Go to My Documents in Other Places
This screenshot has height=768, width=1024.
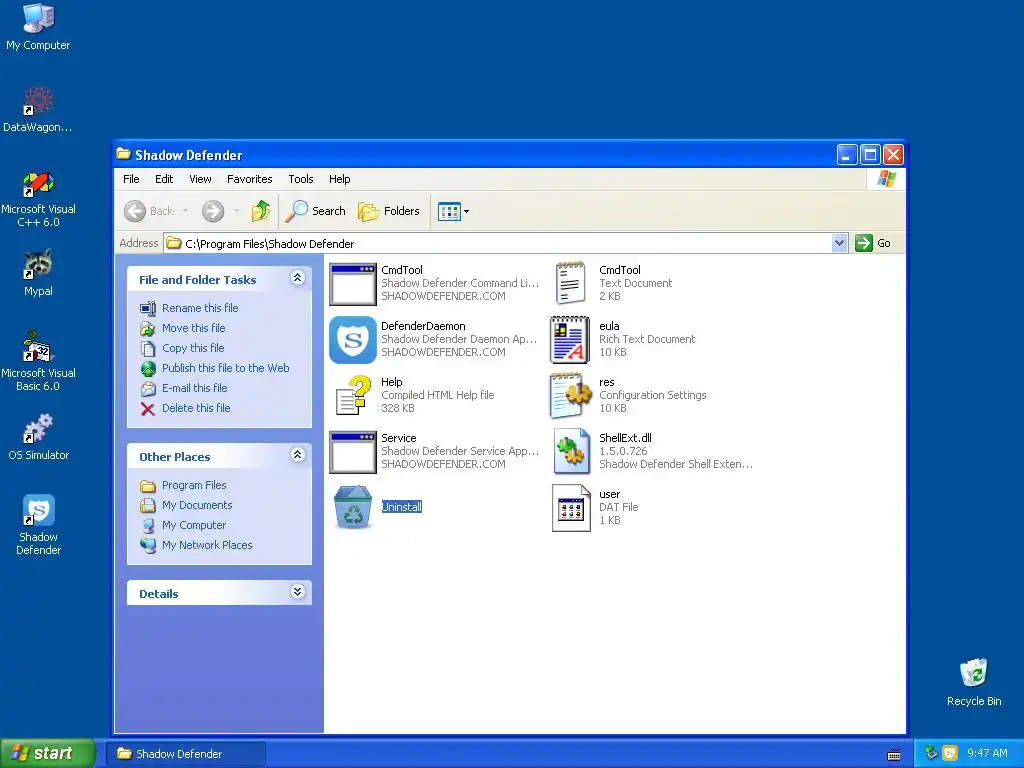[197, 505]
